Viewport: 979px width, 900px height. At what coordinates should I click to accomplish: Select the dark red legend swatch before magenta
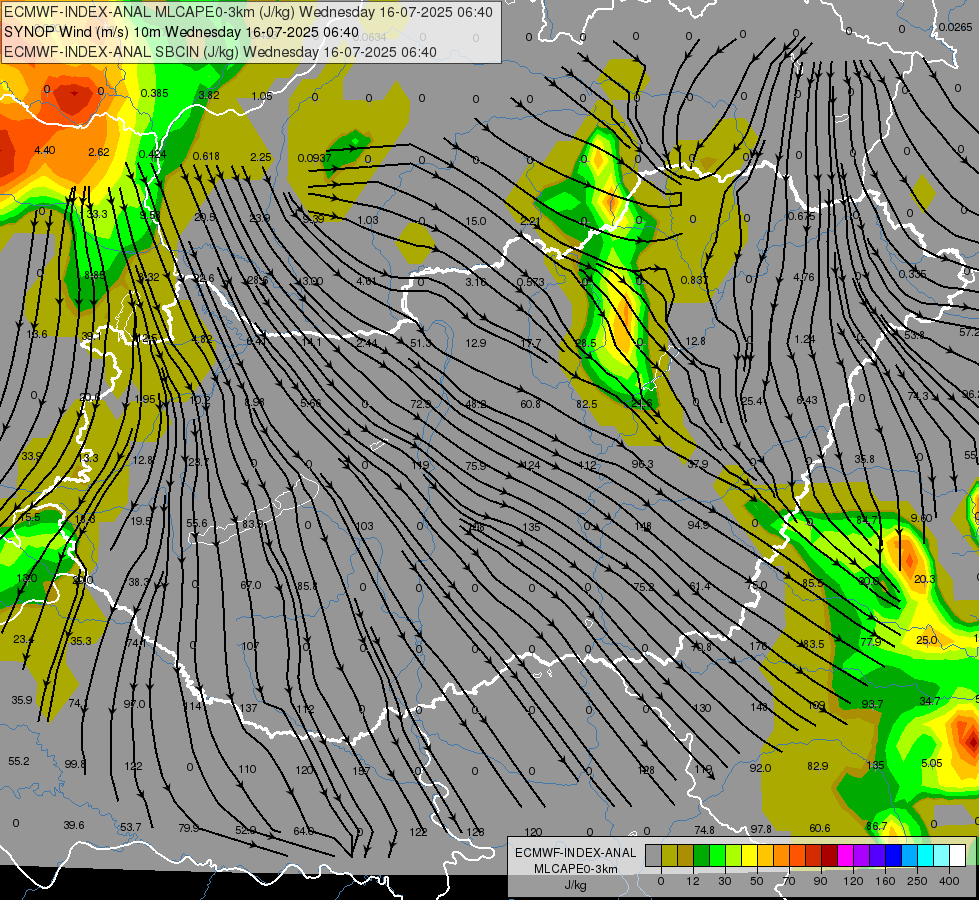coord(829,855)
